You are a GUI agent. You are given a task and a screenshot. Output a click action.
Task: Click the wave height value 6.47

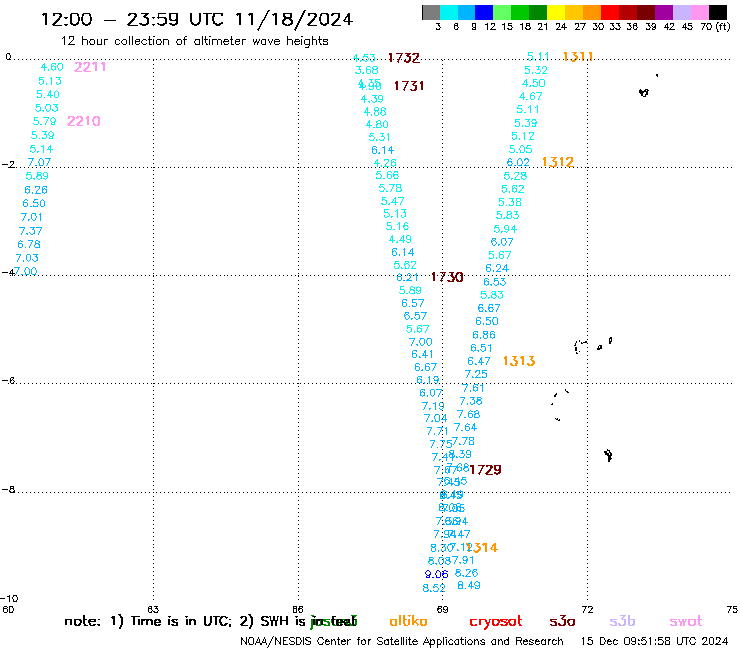479,361
